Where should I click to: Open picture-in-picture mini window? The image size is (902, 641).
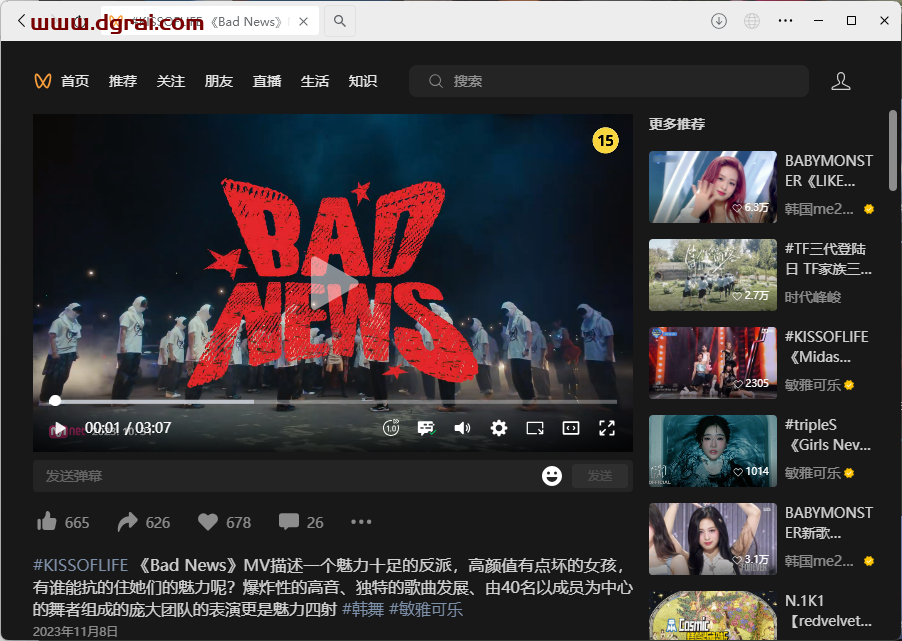(x=535, y=428)
